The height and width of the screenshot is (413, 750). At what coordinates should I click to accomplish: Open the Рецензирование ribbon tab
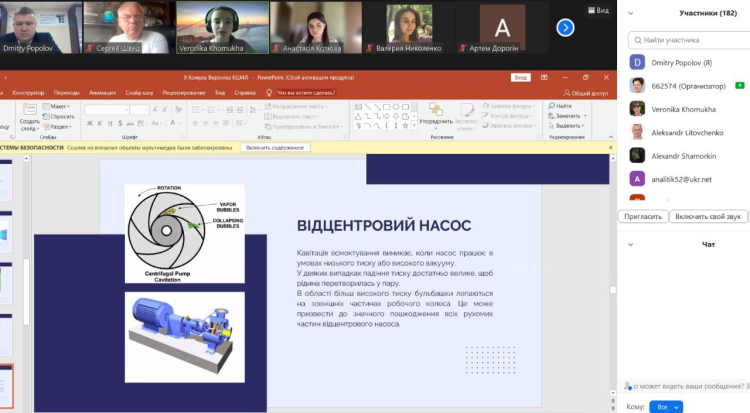pos(184,92)
